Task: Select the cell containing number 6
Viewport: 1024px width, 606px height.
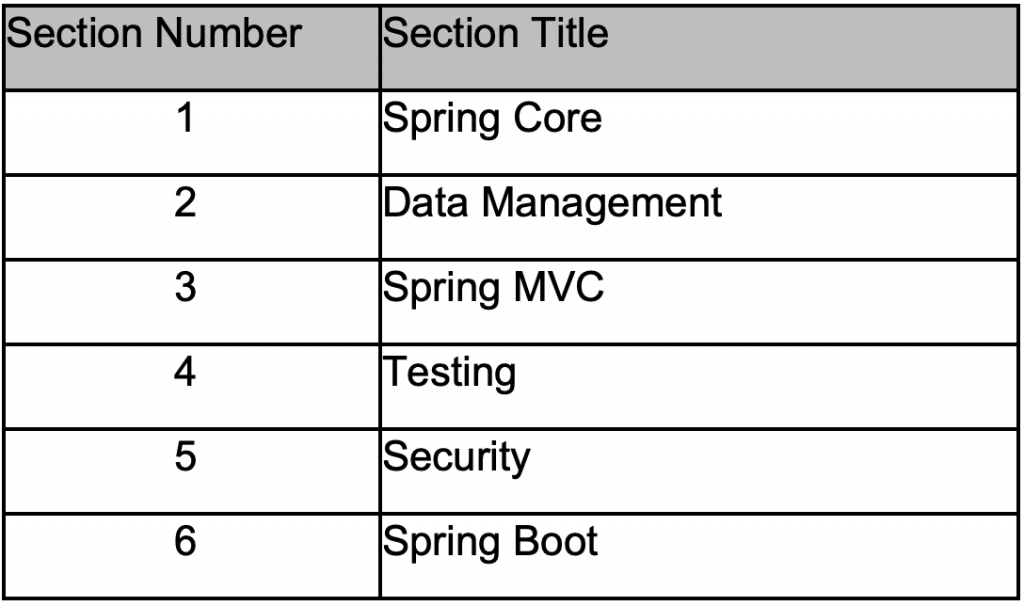Action: (x=185, y=542)
